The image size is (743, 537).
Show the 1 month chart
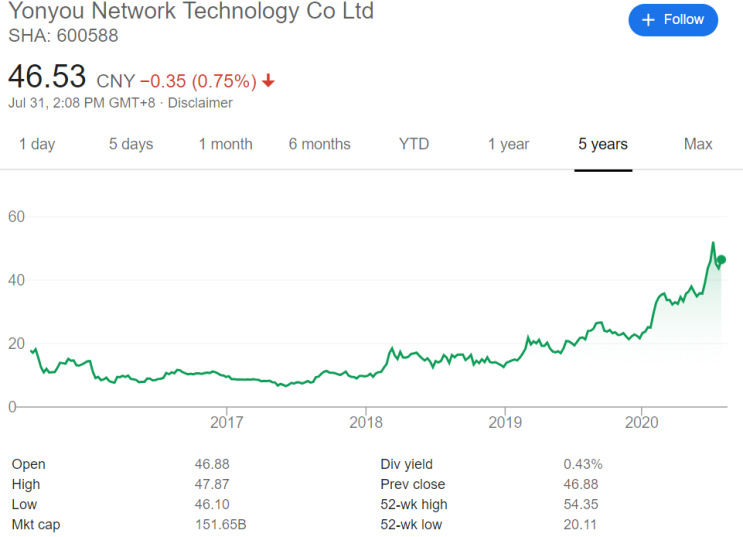(x=225, y=144)
